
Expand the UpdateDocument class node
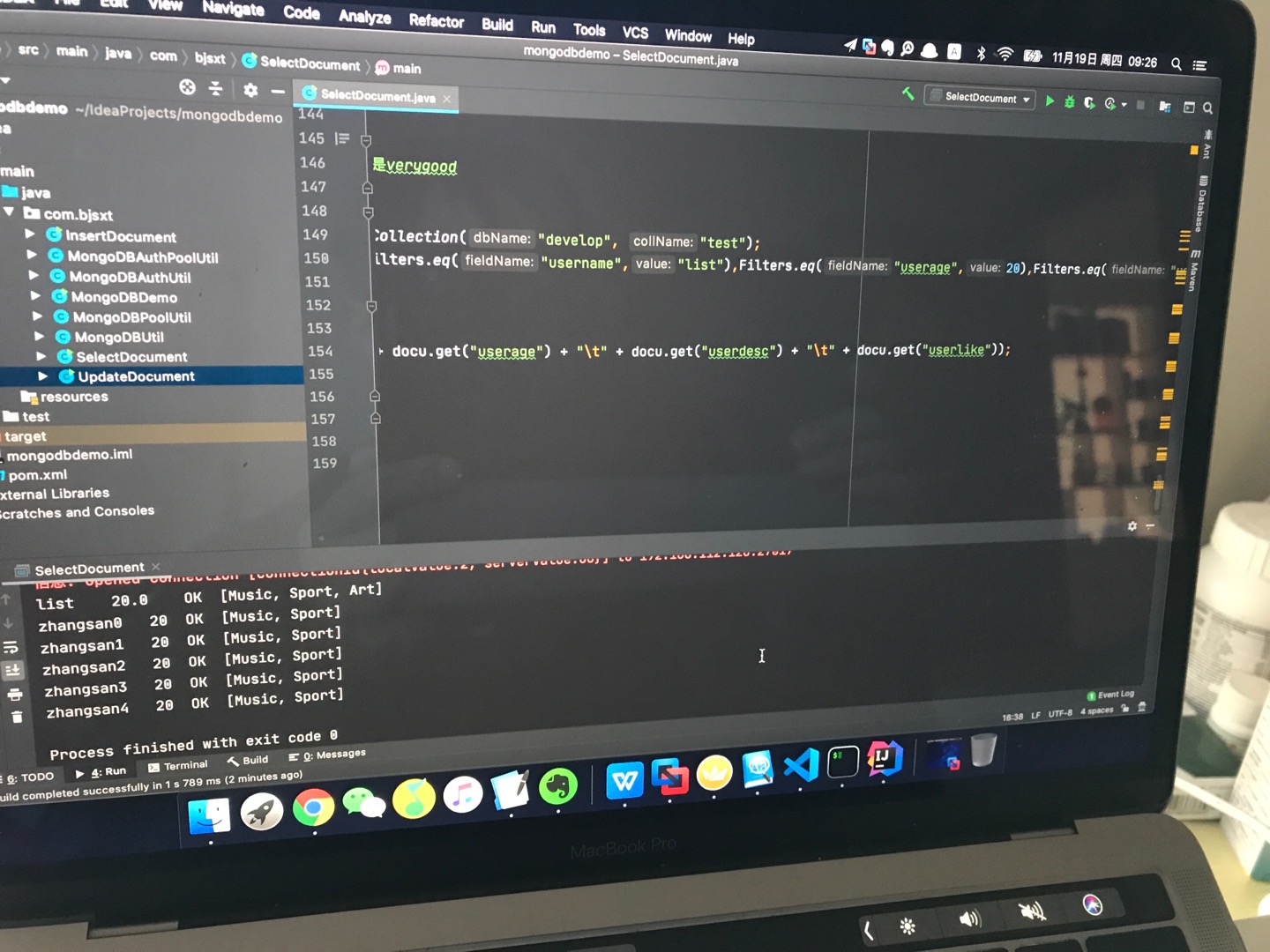tap(43, 376)
